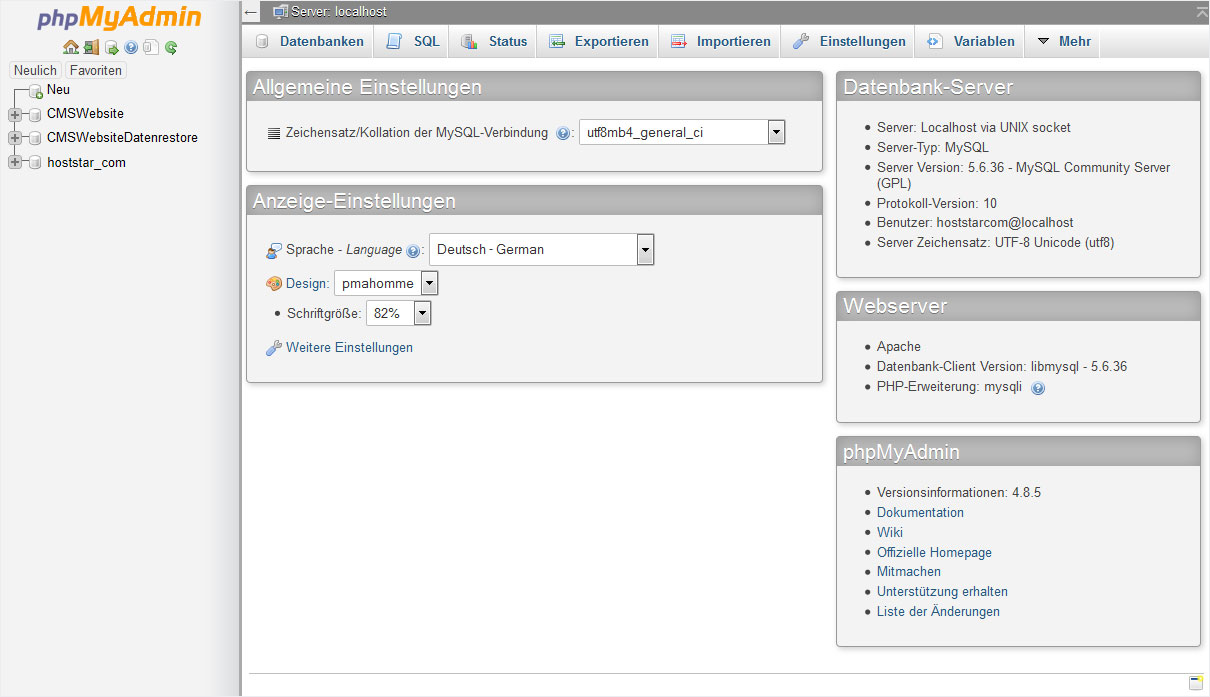
Task: Open the Einstellungen tab
Action: 848,41
